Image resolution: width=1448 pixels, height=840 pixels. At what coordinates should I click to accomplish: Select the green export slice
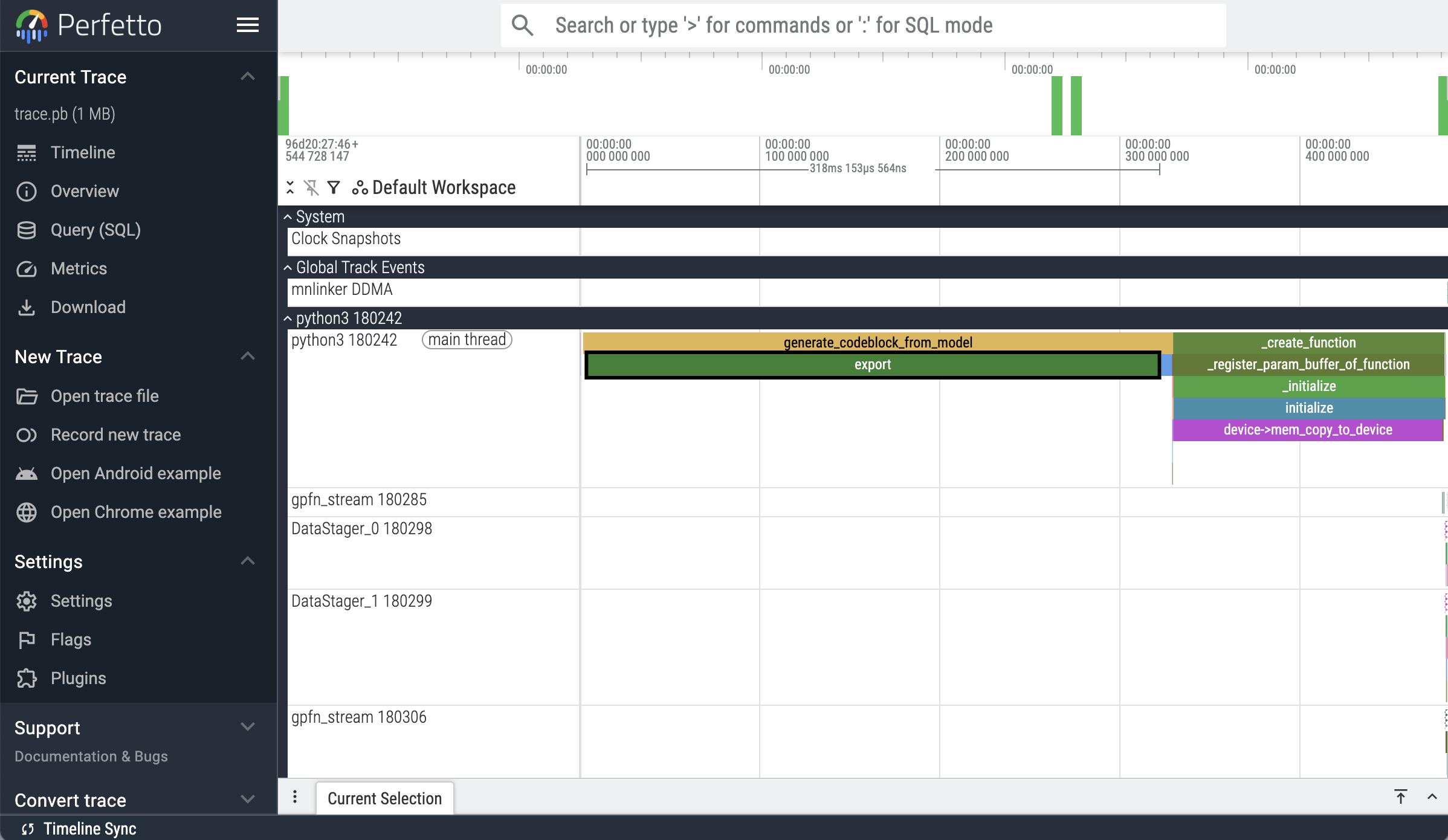coord(872,365)
